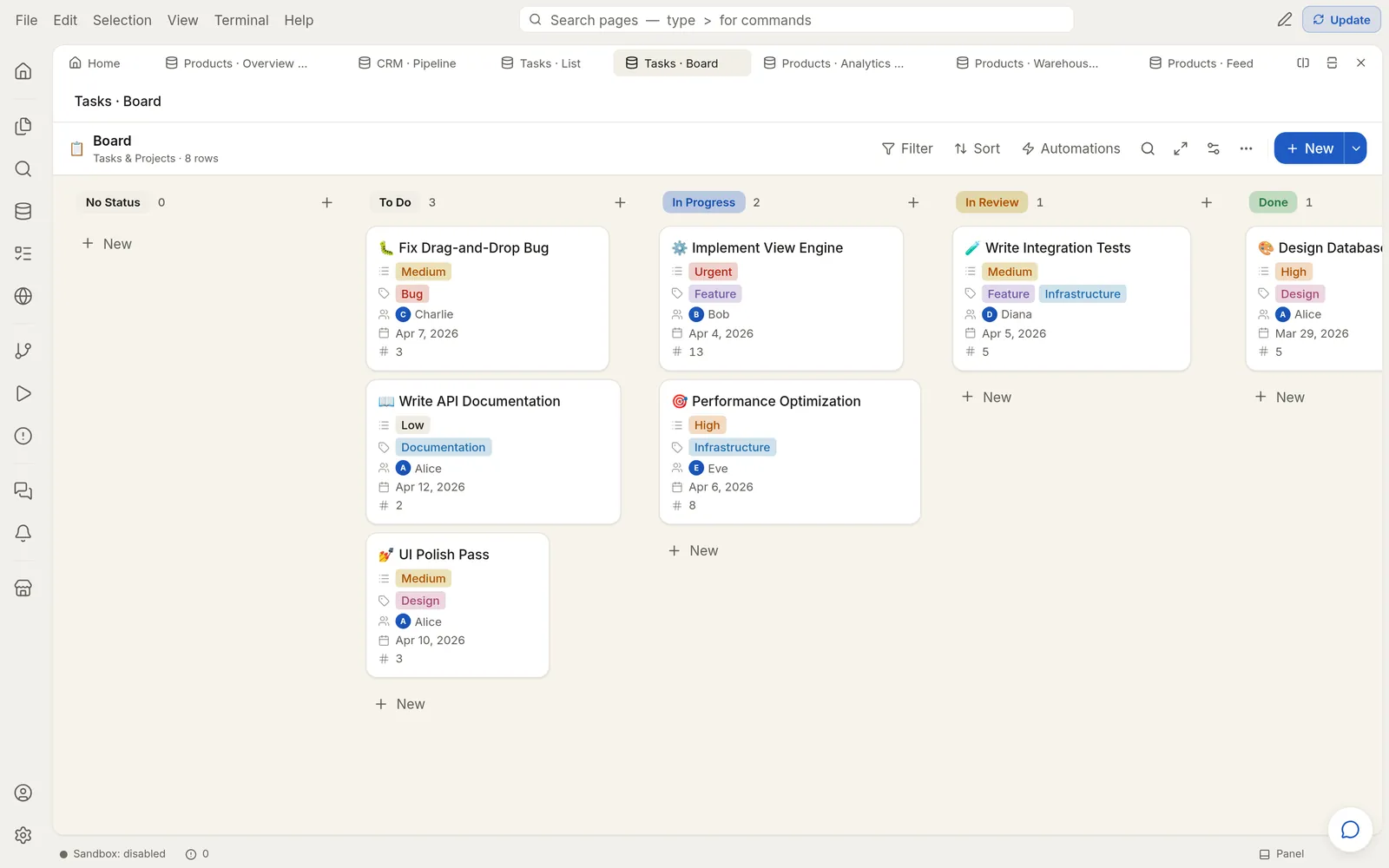Open the git branch sidebar icon
1389x868 pixels.
point(23,351)
